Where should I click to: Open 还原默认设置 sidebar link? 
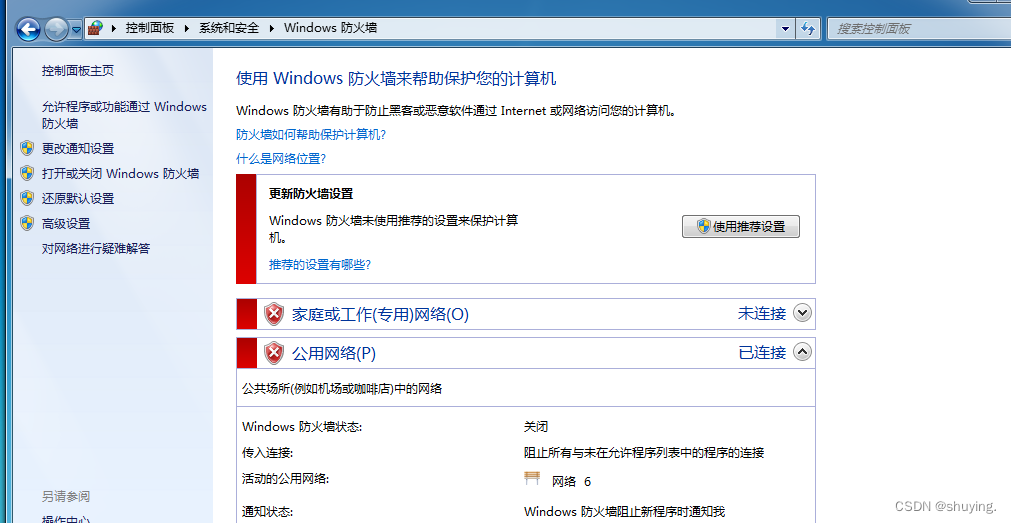coord(78,199)
